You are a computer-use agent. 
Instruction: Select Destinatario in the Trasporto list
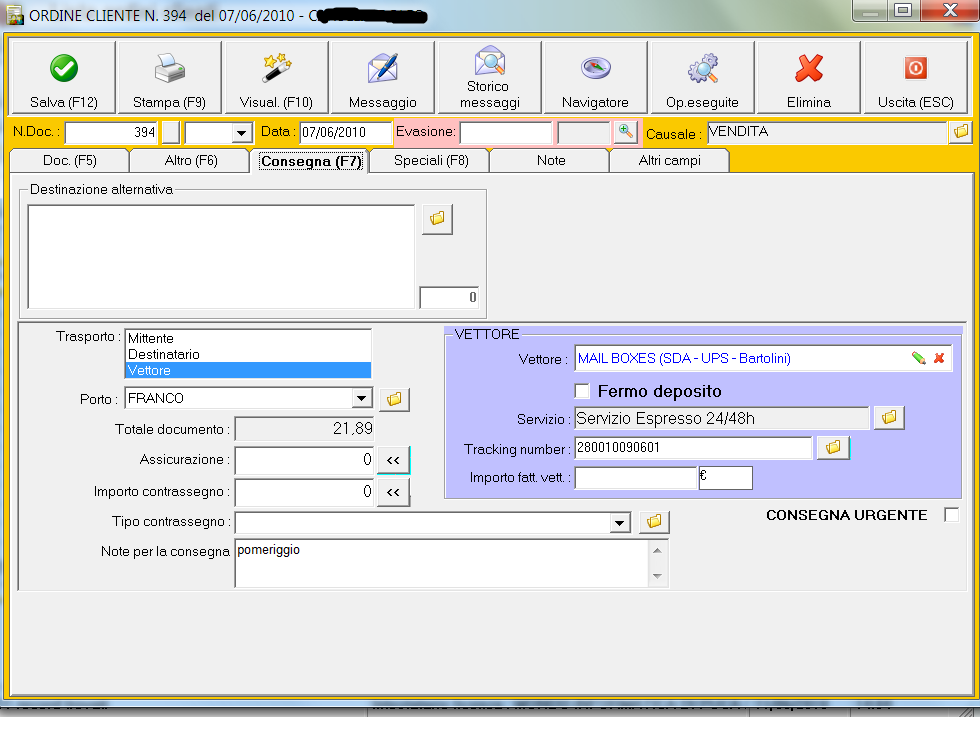coord(248,354)
